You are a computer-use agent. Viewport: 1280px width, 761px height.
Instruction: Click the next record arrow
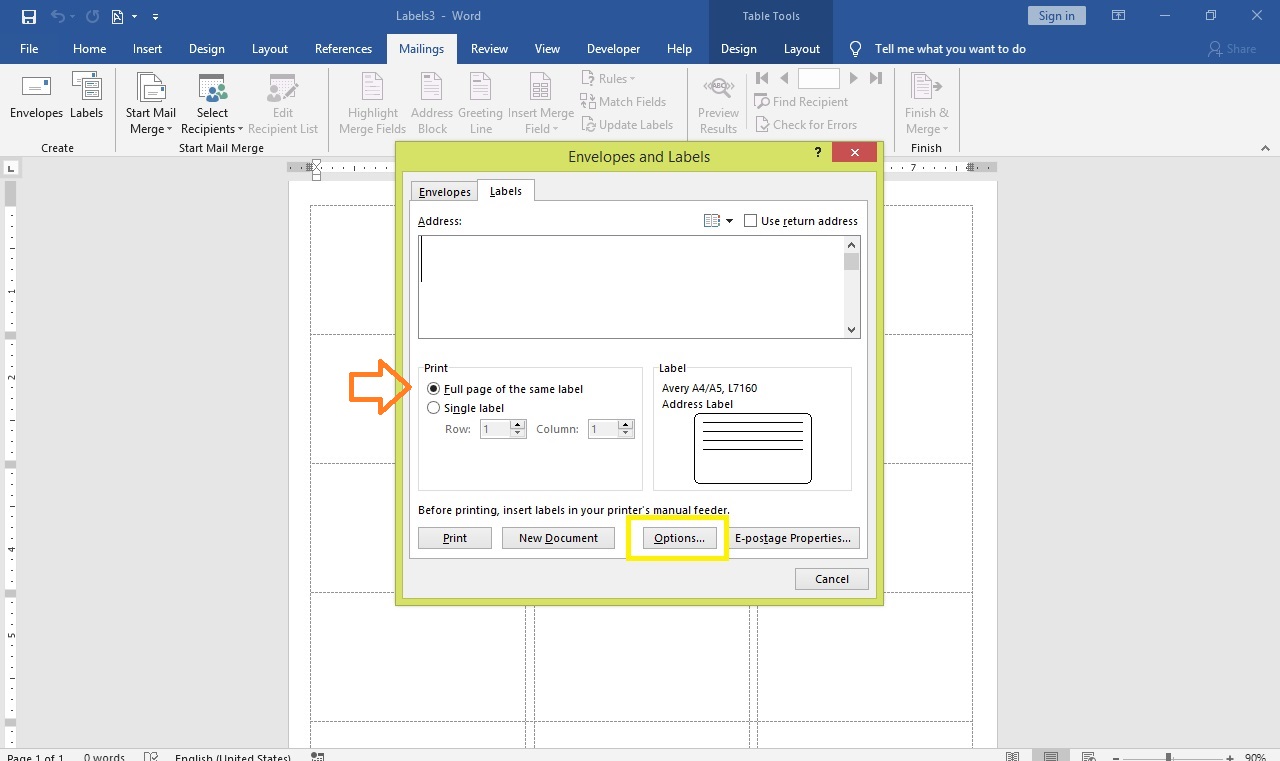853,78
